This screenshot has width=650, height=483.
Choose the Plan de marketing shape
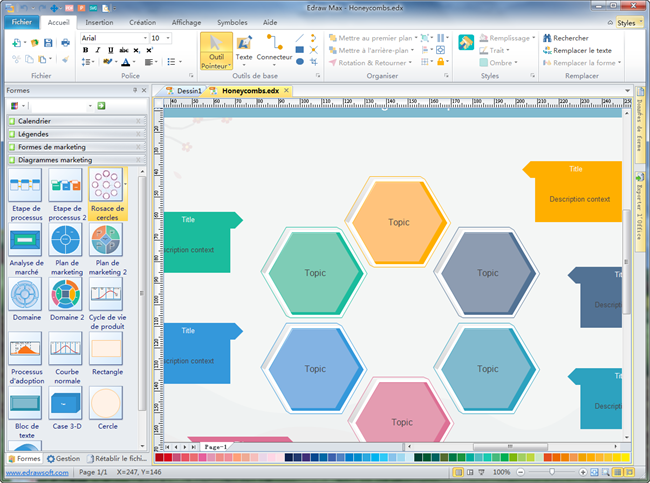pyautogui.click(x=66, y=249)
